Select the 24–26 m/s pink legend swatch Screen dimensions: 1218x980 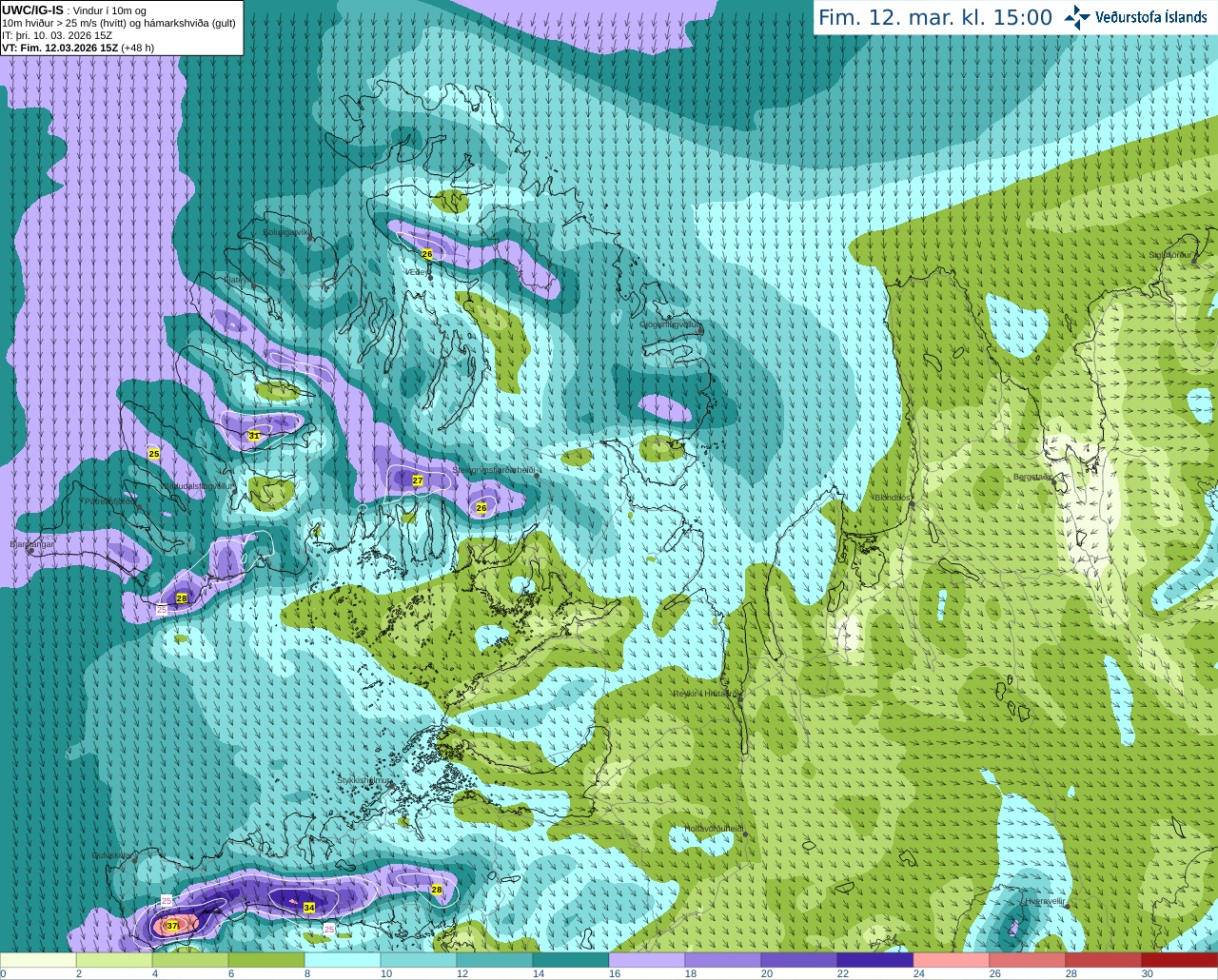pyautogui.click(x=952, y=960)
